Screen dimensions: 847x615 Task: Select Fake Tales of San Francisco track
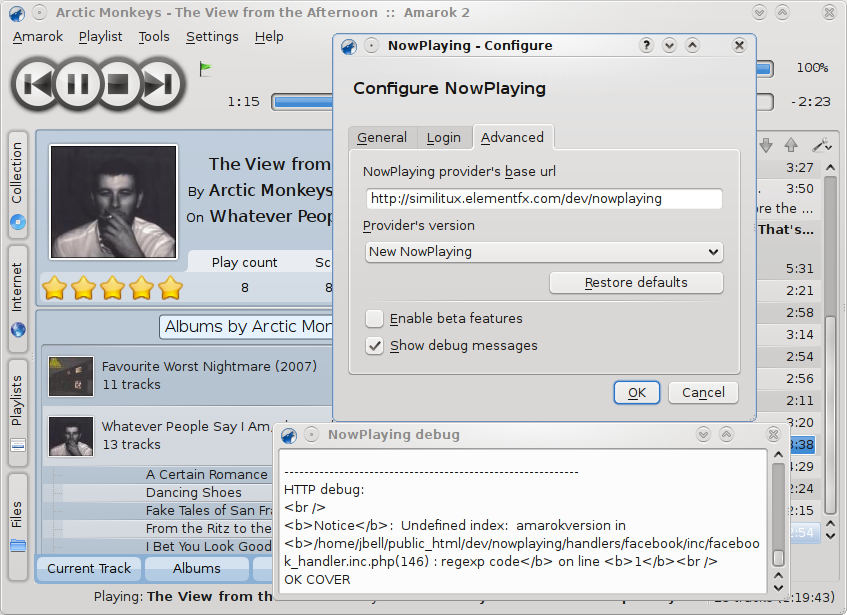click(209, 510)
